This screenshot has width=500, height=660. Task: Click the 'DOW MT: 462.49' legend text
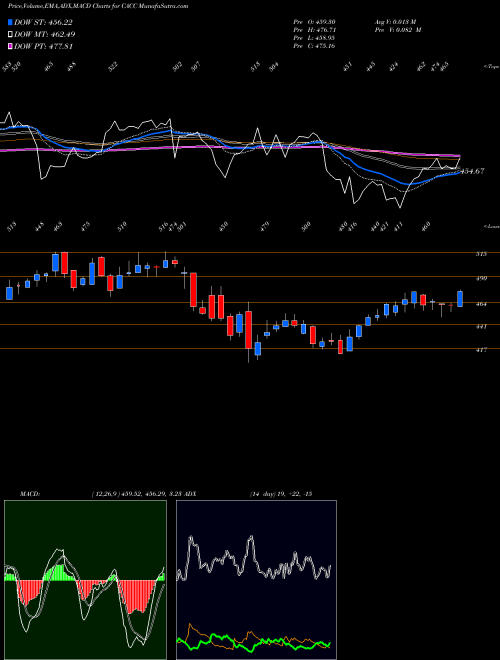pyautogui.click(x=45, y=34)
